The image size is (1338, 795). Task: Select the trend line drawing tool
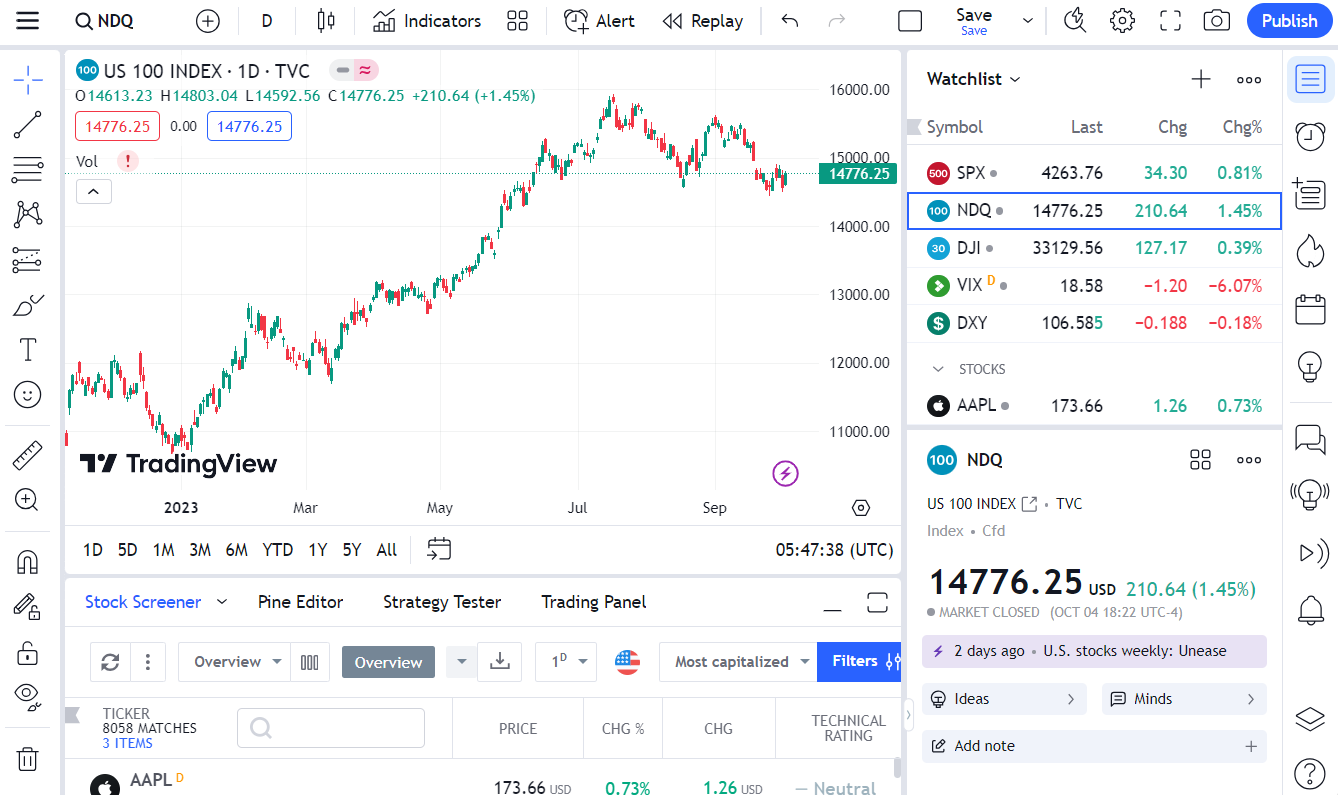pyautogui.click(x=28, y=125)
